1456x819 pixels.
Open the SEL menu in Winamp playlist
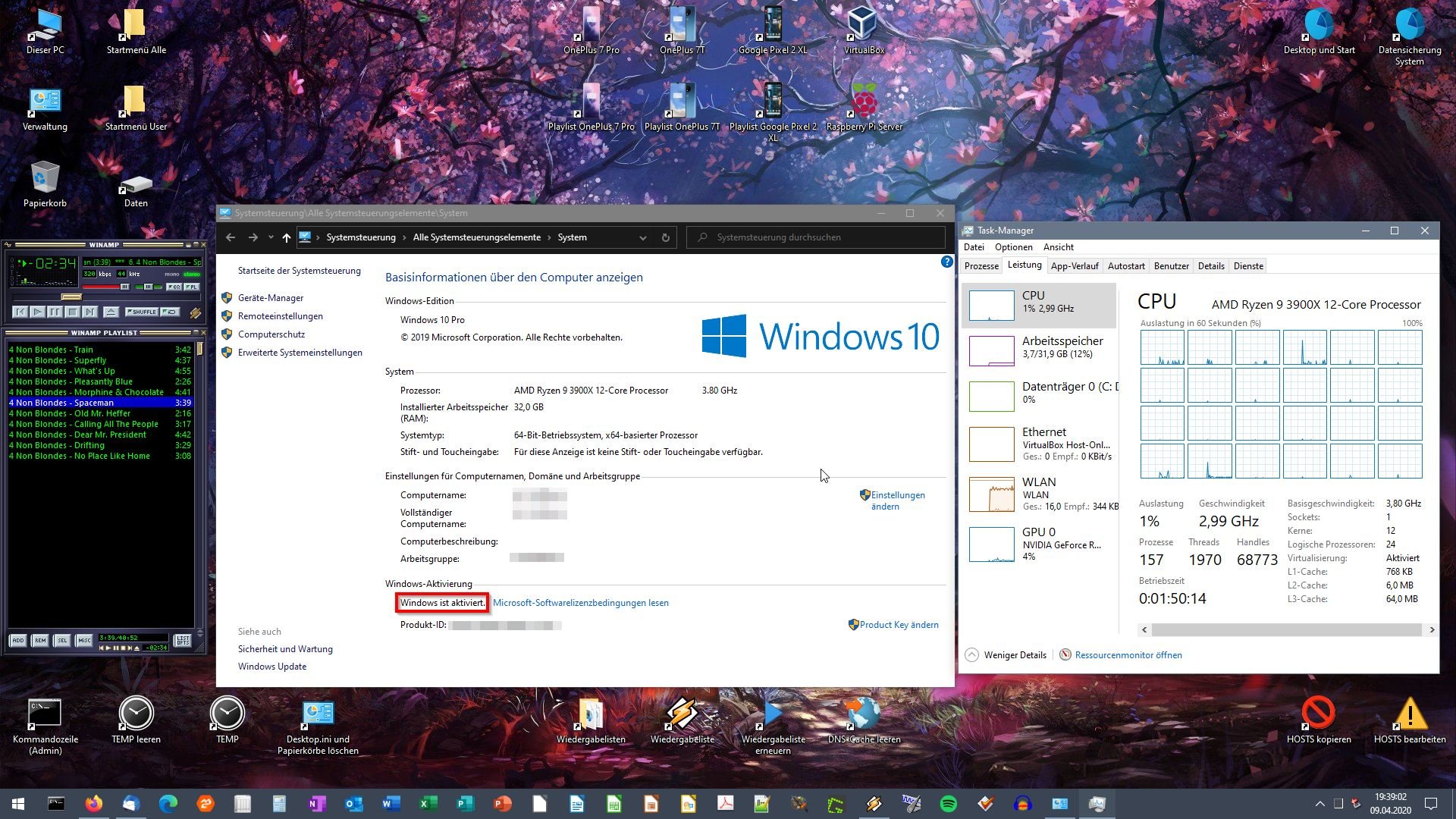(62, 641)
